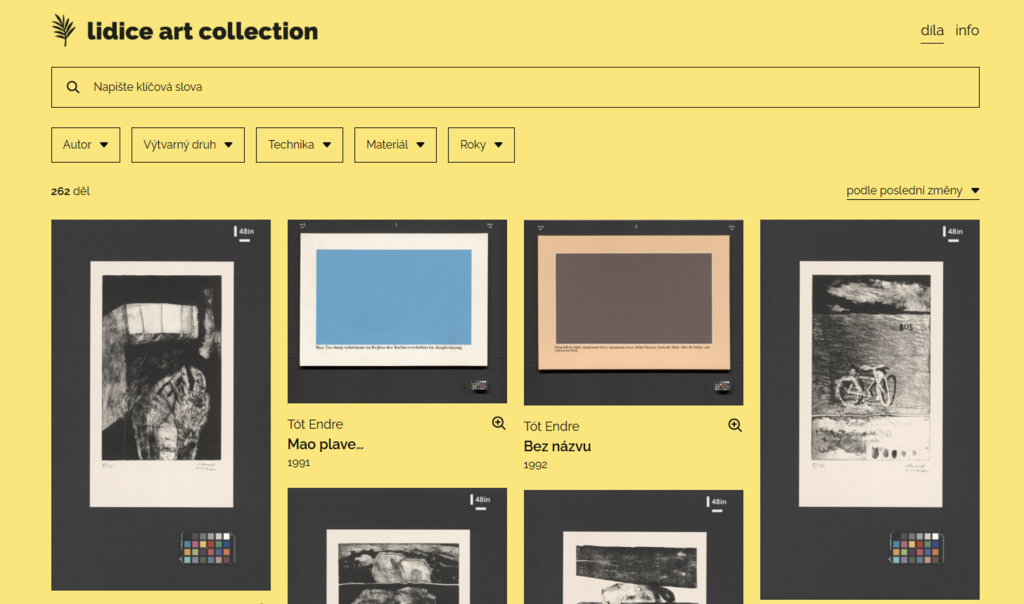Open the Roky year filter
This screenshot has height=604, width=1024.
point(481,145)
